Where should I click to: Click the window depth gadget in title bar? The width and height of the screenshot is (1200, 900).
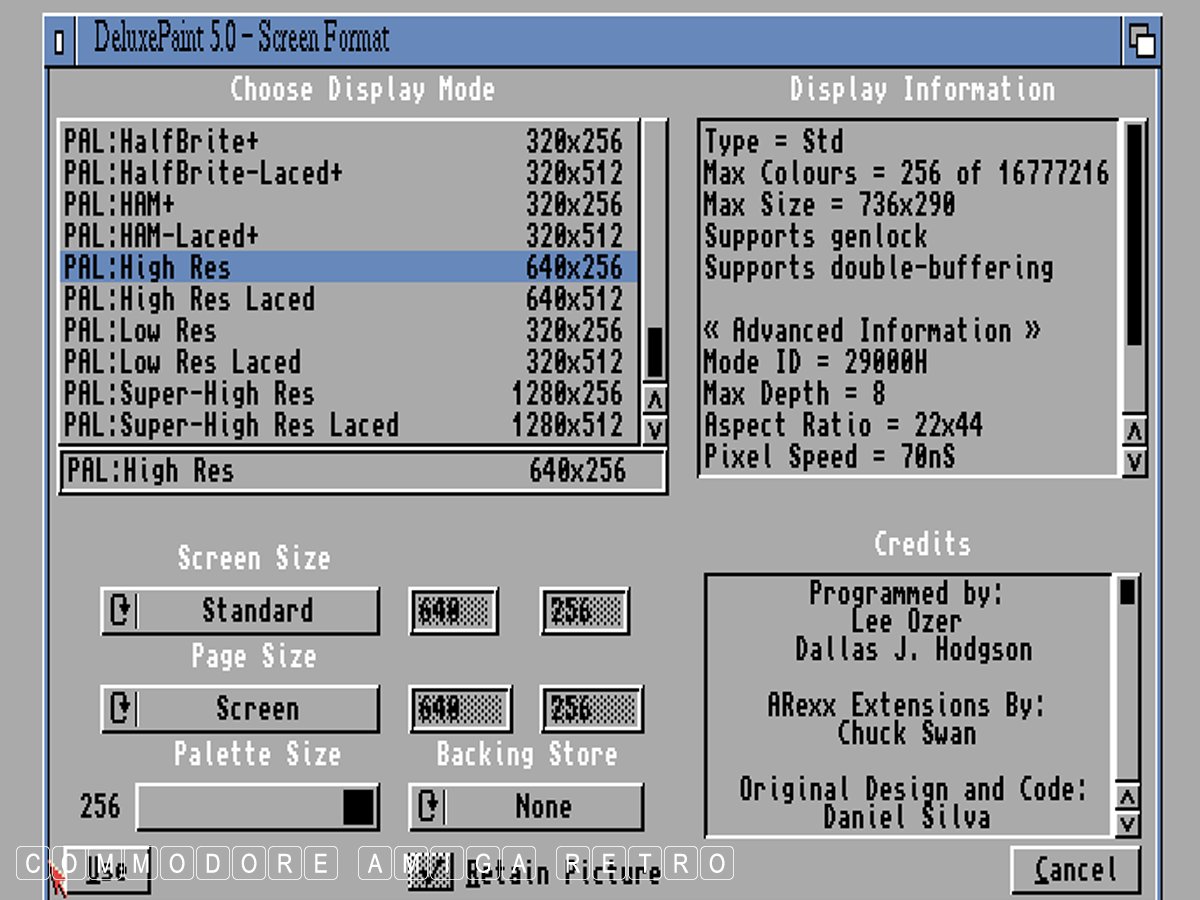point(1141,40)
